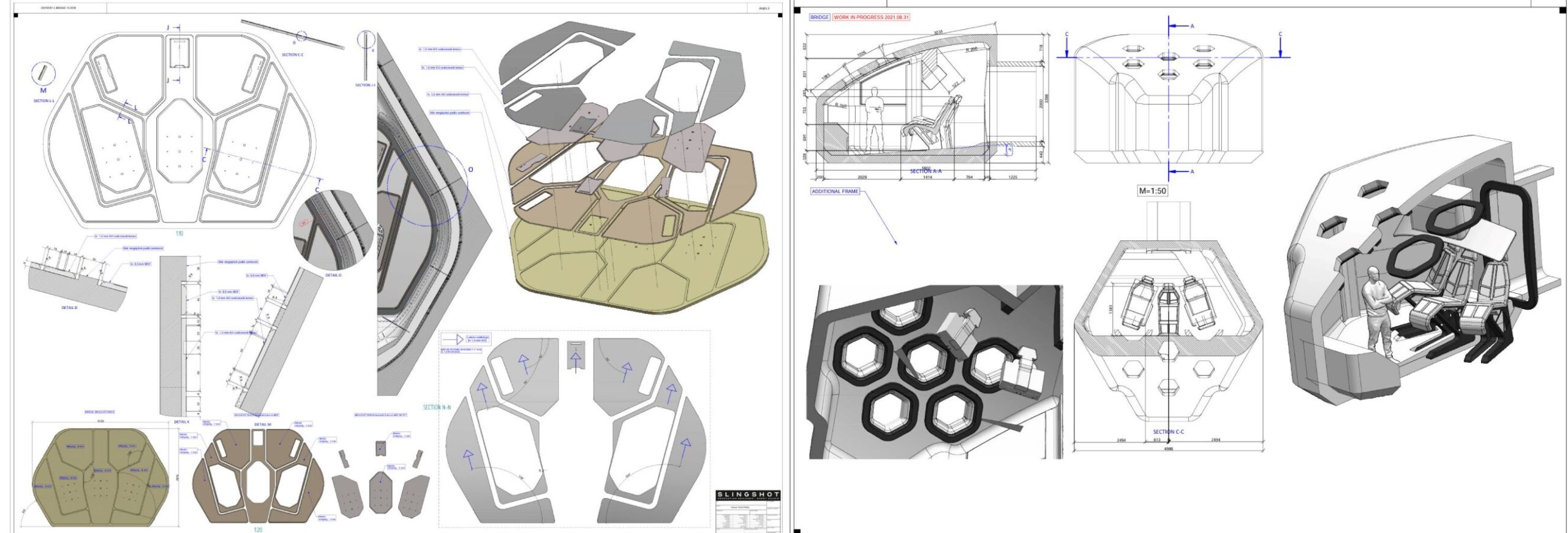1568x533 pixels.
Task: Click the red "WORK IN PROGRESS 2021.08.31" label
Action: 870,17
